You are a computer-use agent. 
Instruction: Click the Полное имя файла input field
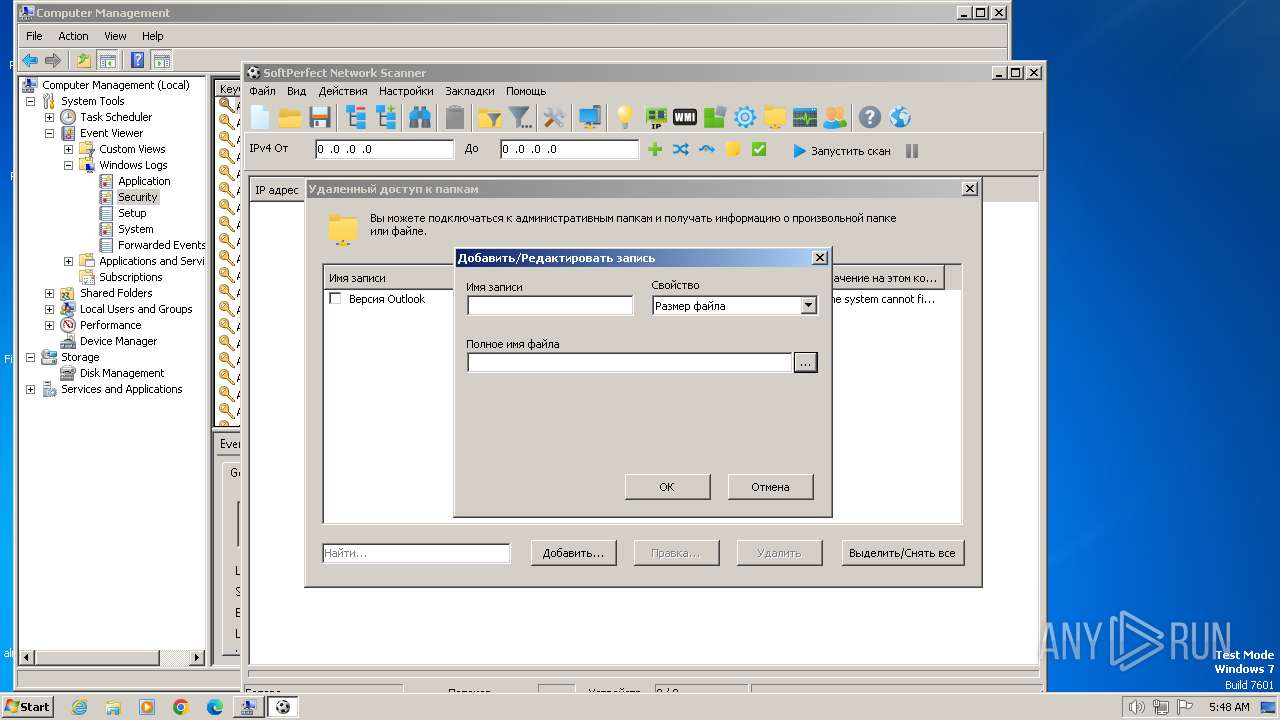pyautogui.click(x=630, y=363)
